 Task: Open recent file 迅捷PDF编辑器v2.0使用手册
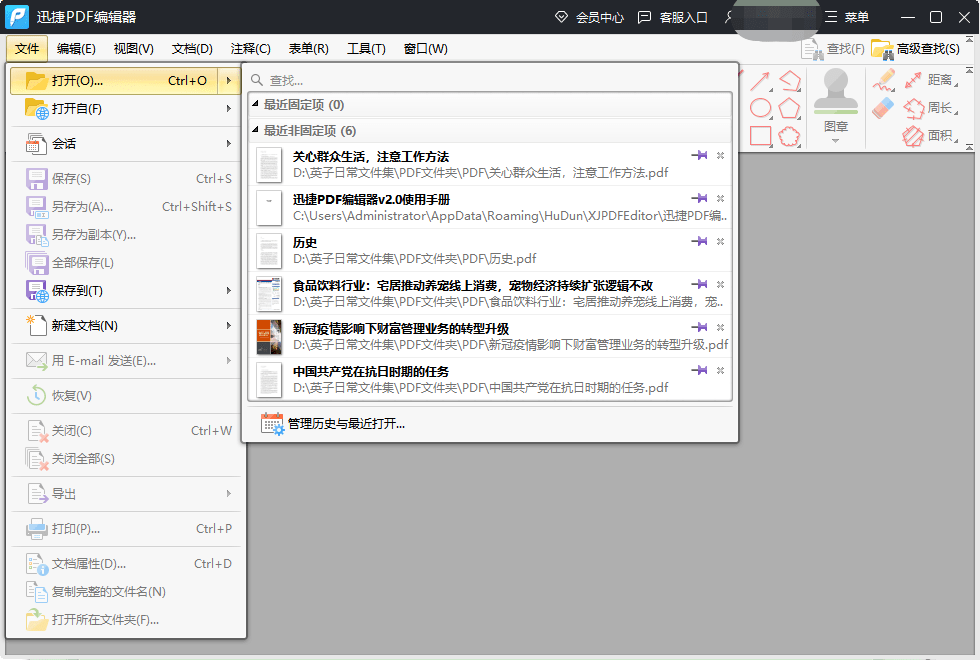click(491, 208)
